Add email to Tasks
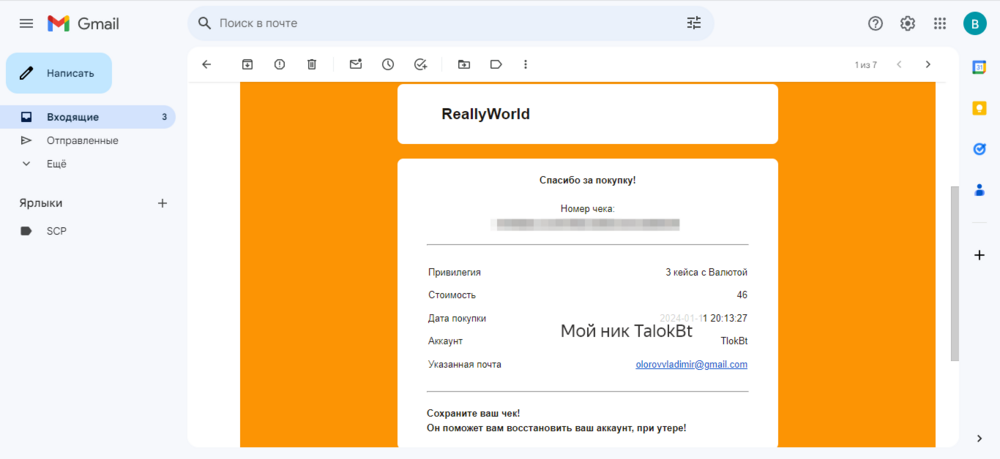 pyautogui.click(x=420, y=64)
